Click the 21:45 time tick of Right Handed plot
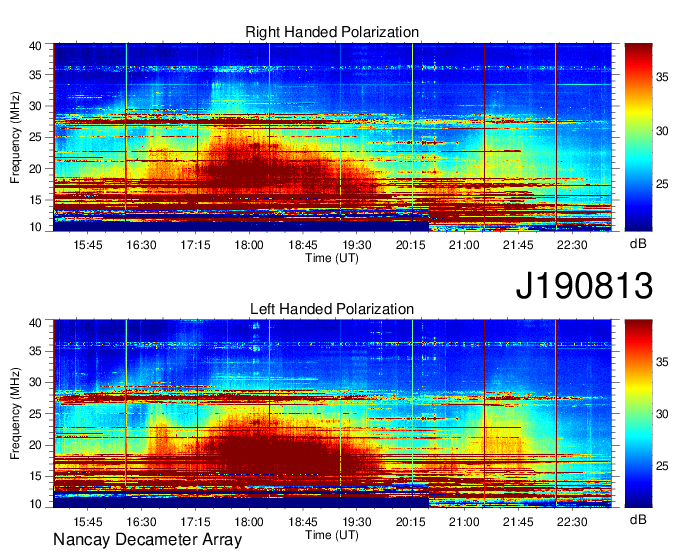The width and height of the screenshot is (680, 552). [518, 245]
